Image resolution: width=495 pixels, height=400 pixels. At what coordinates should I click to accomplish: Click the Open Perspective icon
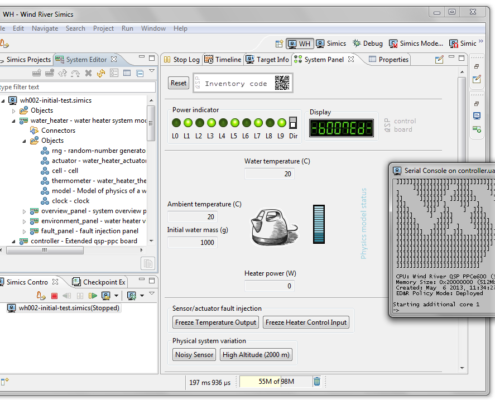click(279, 44)
